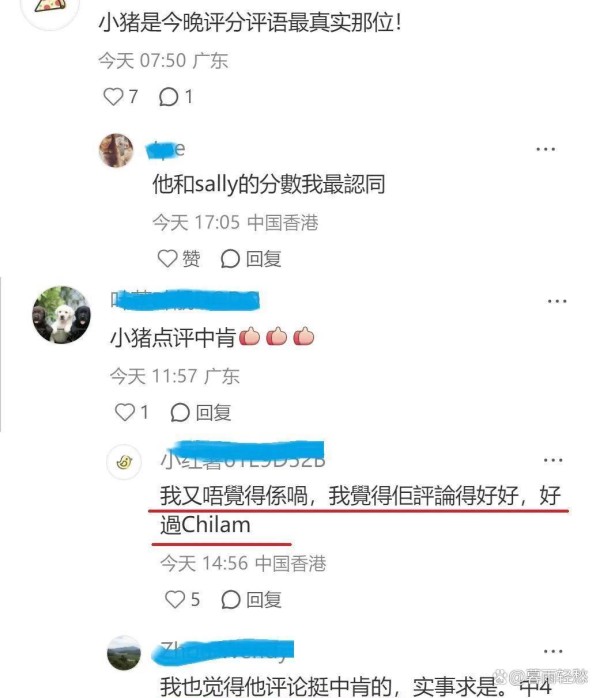Like the sally score reply
This screenshot has height=698, width=600.
tap(178, 259)
